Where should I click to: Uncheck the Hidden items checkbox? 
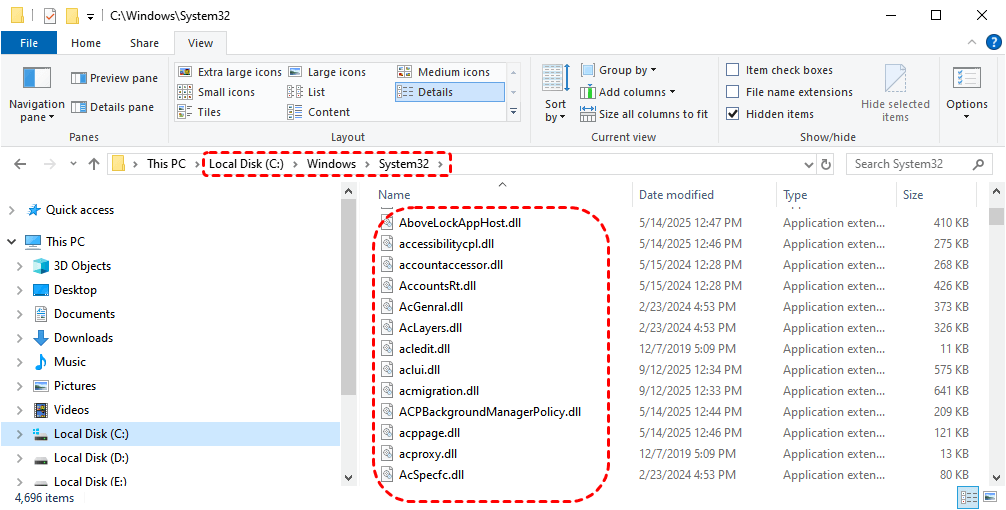coord(733,114)
